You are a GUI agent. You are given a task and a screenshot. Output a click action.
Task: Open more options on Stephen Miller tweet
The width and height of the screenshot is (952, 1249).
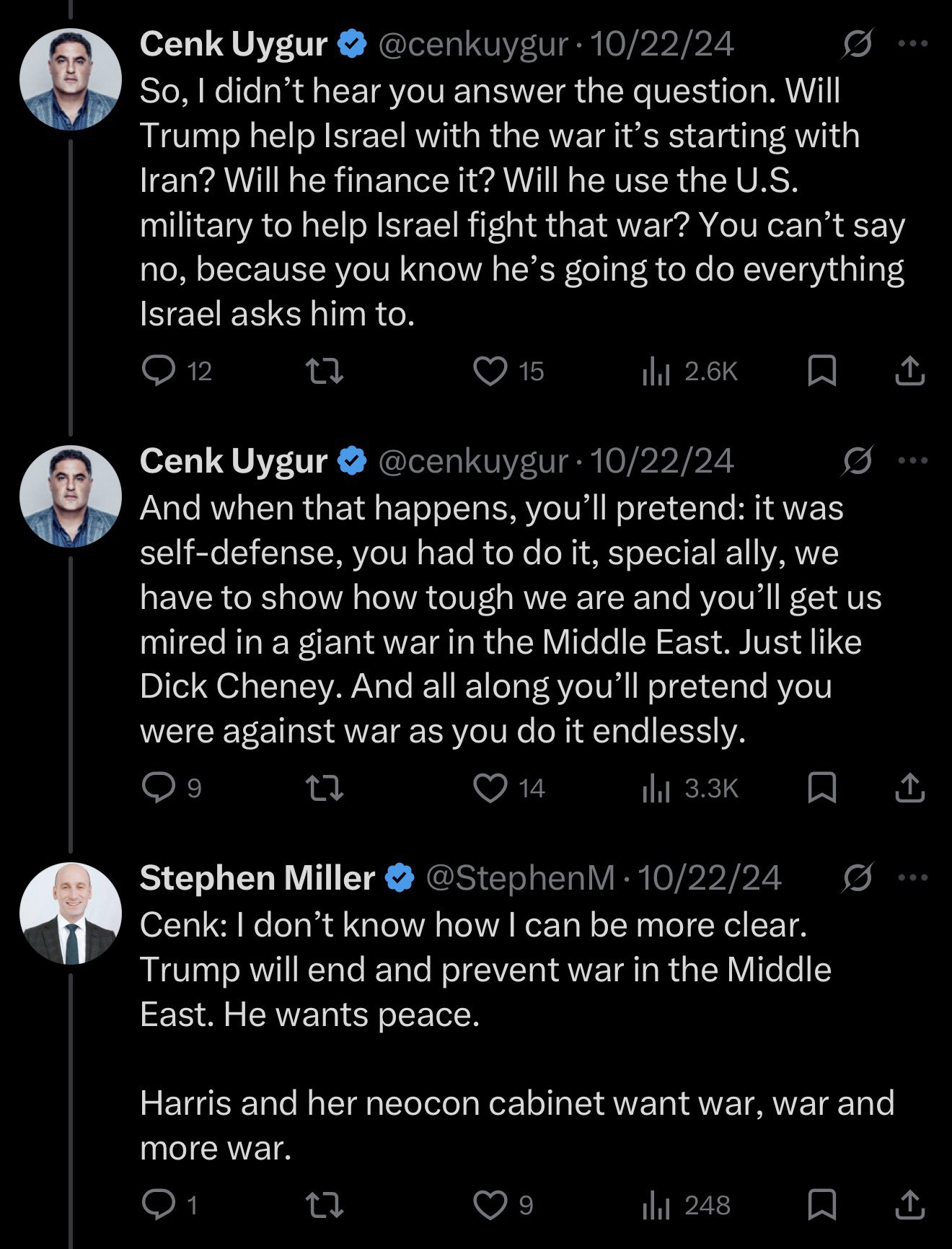[x=913, y=878]
